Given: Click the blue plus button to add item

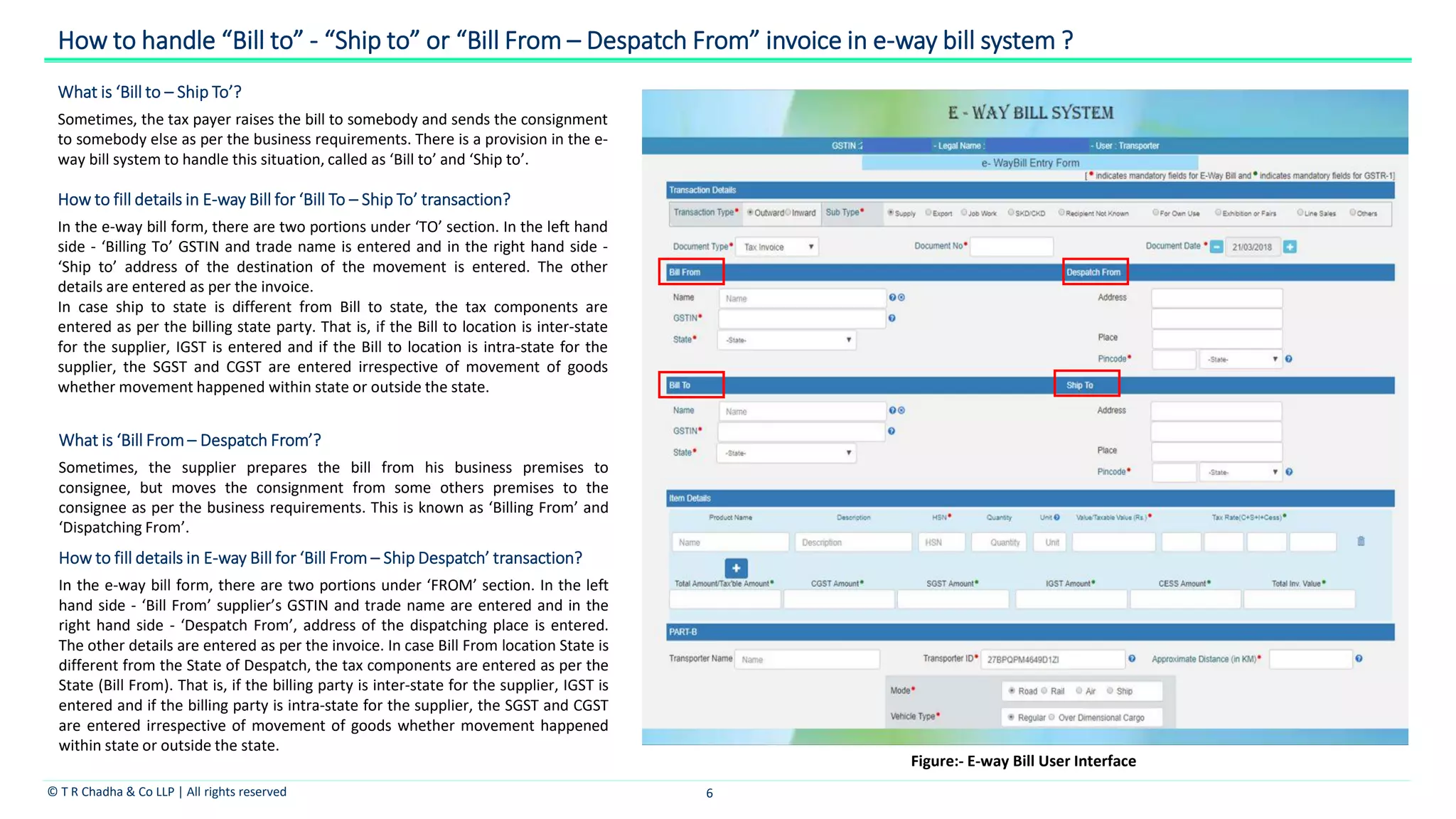Looking at the screenshot, I should 737,568.
